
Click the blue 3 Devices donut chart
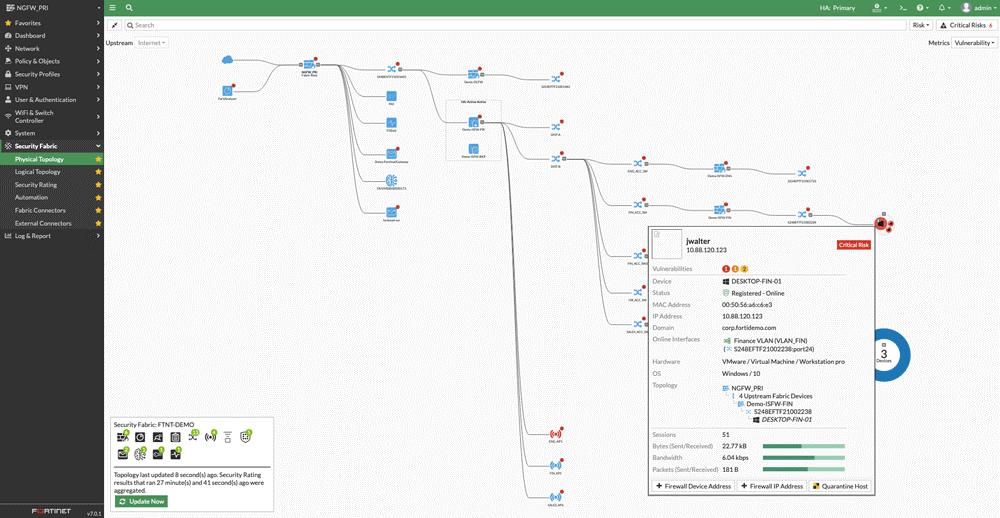(x=884, y=355)
